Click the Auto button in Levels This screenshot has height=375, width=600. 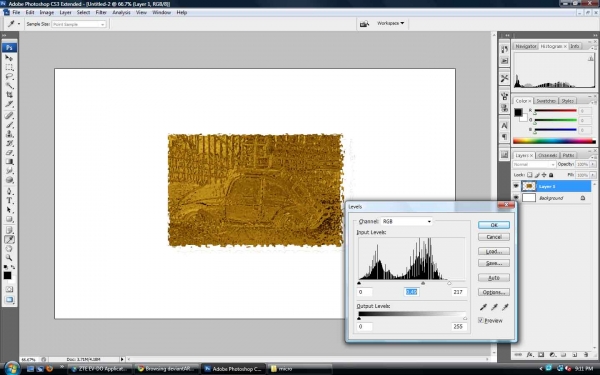(494, 278)
